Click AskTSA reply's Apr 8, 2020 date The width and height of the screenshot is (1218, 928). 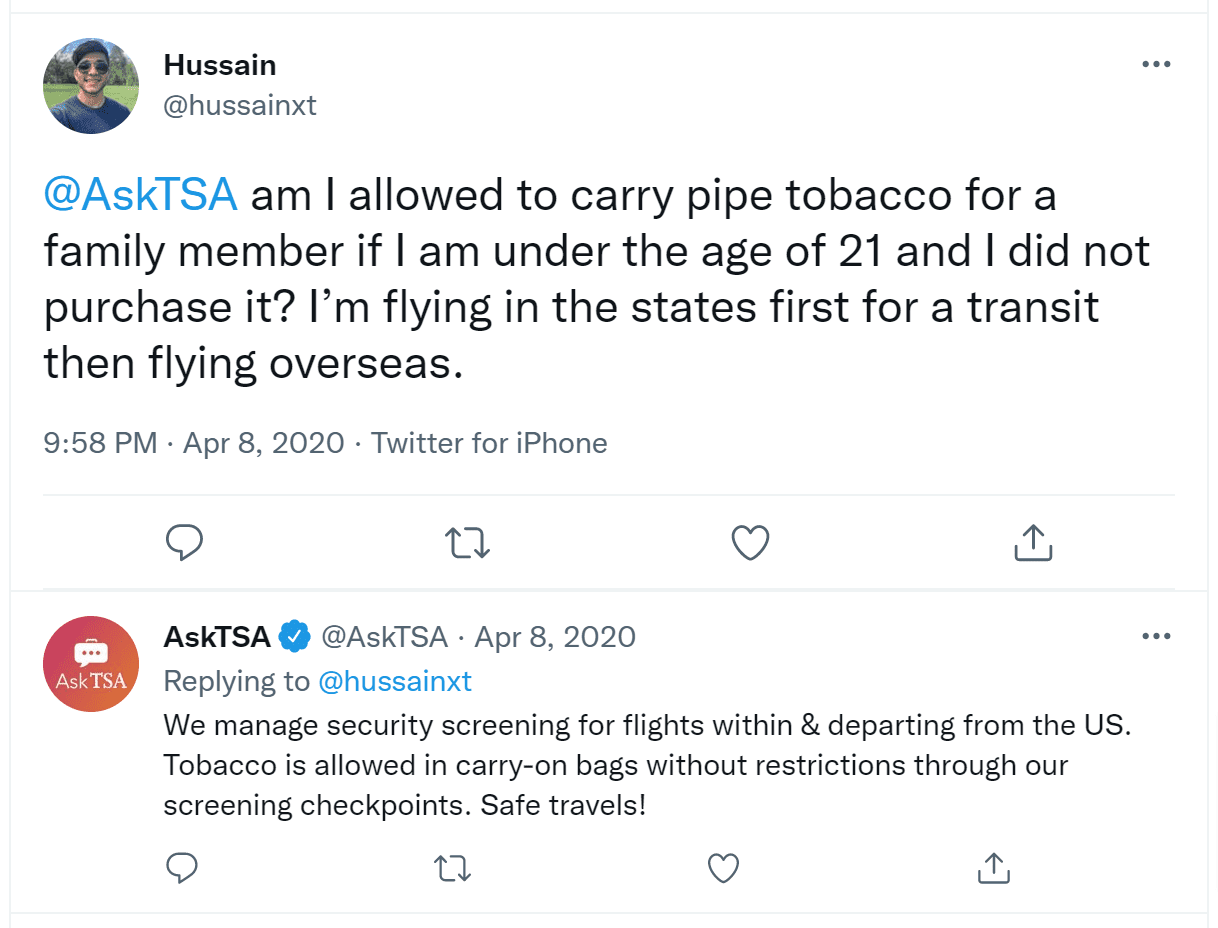pos(555,636)
